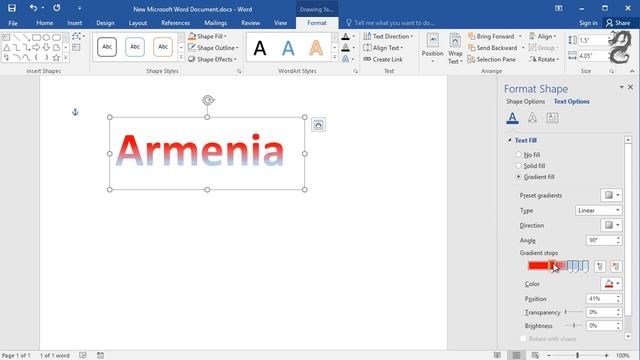Click the anchor icon near text box
This screenshot has width=640, height=360.
point(75,111)
